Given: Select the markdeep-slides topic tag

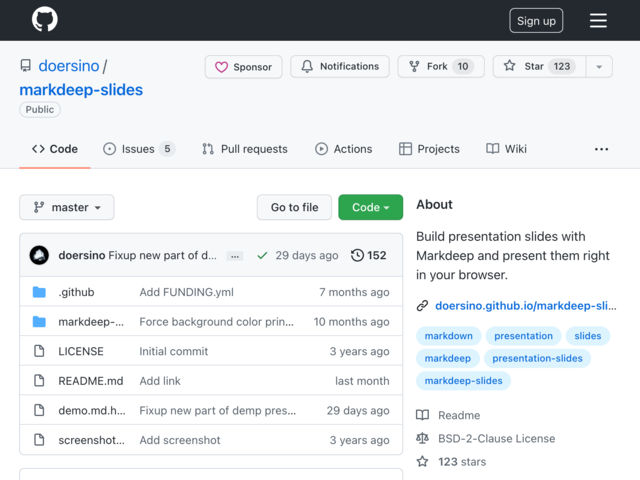Looking at the screenshot, I should [x=463, y=381].
